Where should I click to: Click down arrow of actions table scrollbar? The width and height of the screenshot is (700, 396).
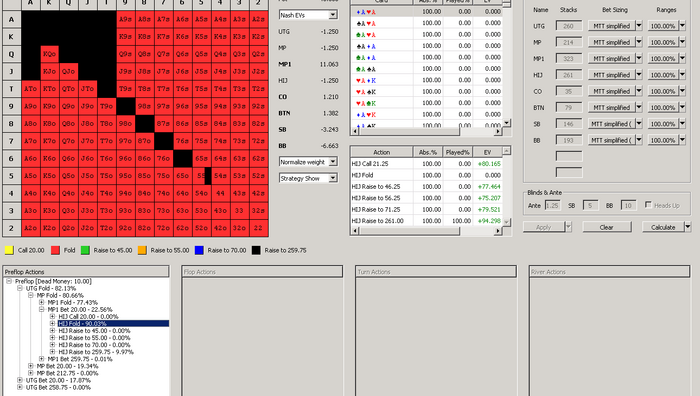tap(507, 222)
